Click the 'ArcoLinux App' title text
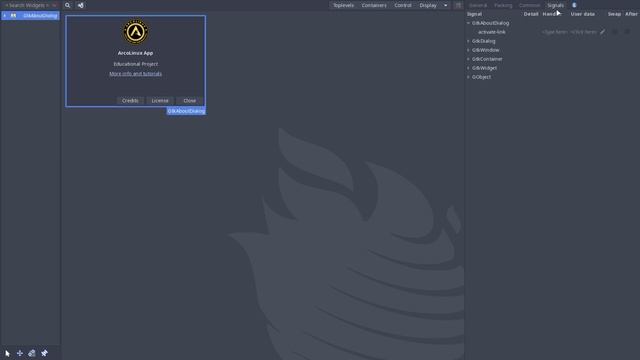Image resolution: width=640 pixels, height=360 pixels. [x=136, y=53]
